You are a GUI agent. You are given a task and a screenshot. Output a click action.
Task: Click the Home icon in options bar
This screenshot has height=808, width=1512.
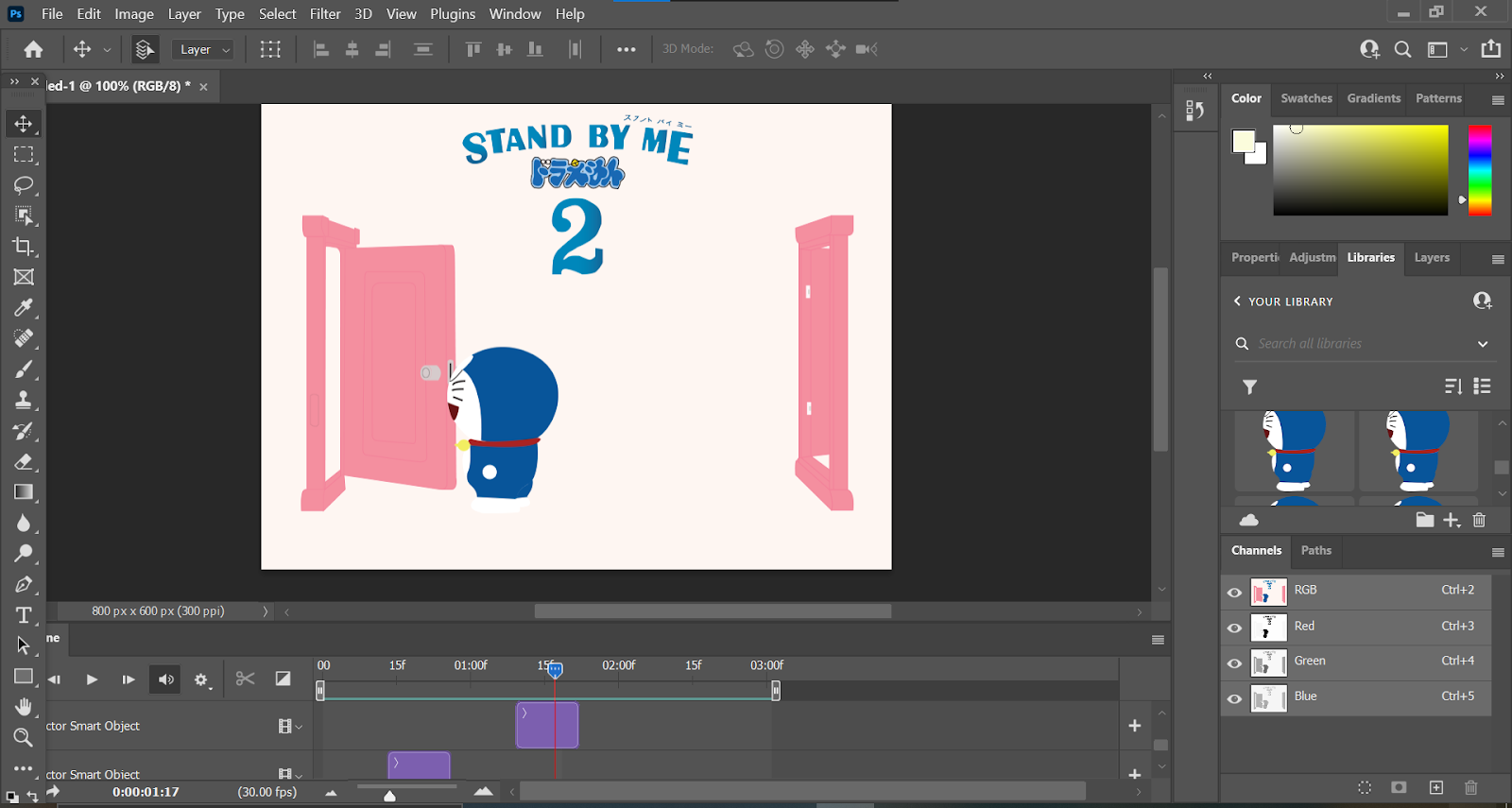34,49
